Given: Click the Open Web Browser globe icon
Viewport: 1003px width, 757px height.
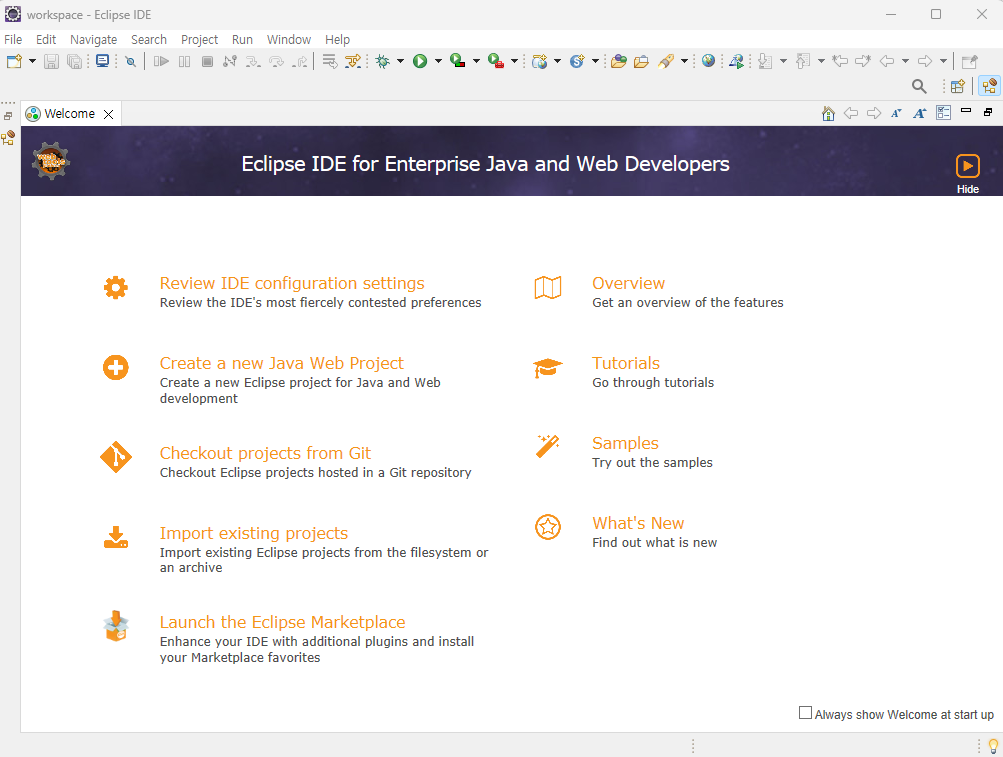Looking at the screenshot, I should click(x=708, y=61).
